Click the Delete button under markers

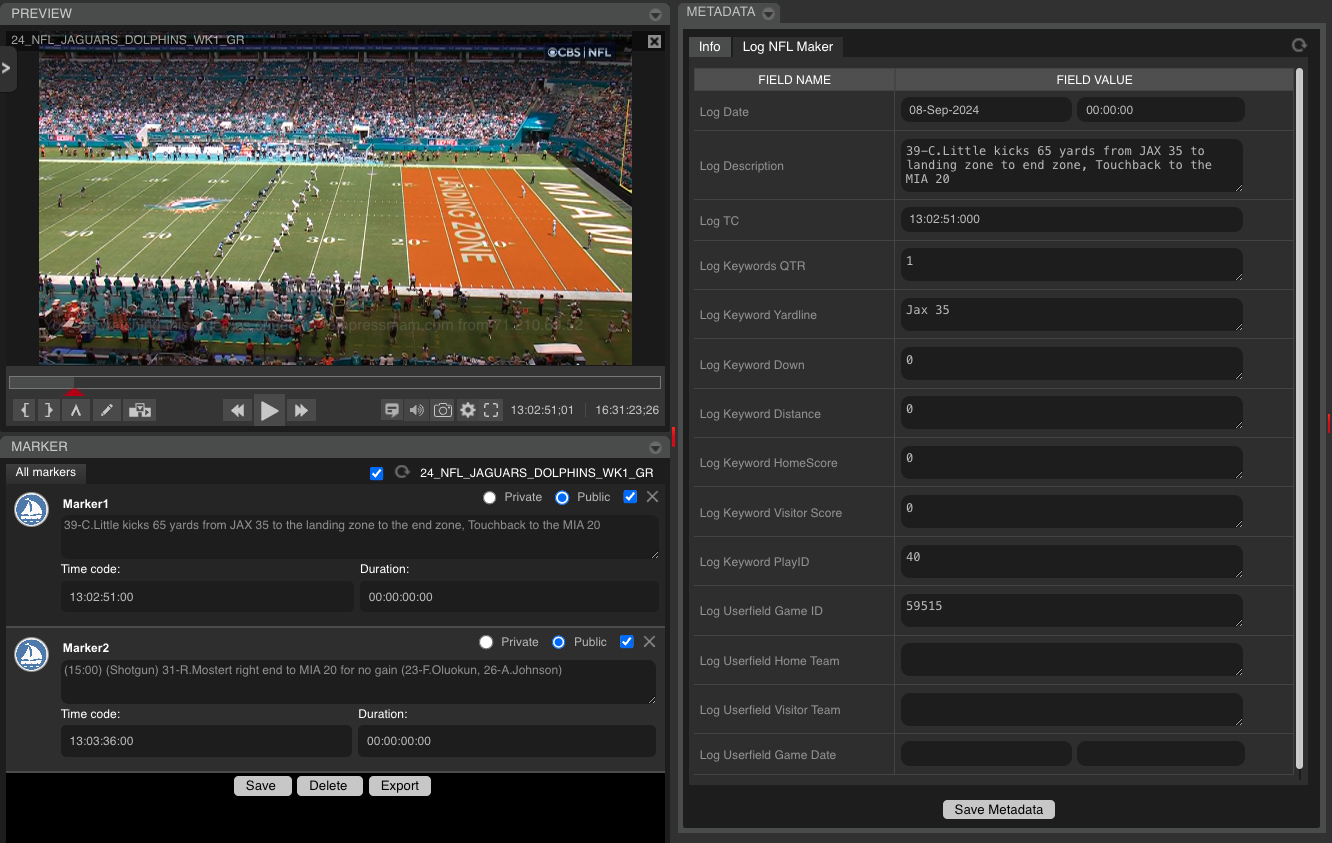[x=328, y=786]
